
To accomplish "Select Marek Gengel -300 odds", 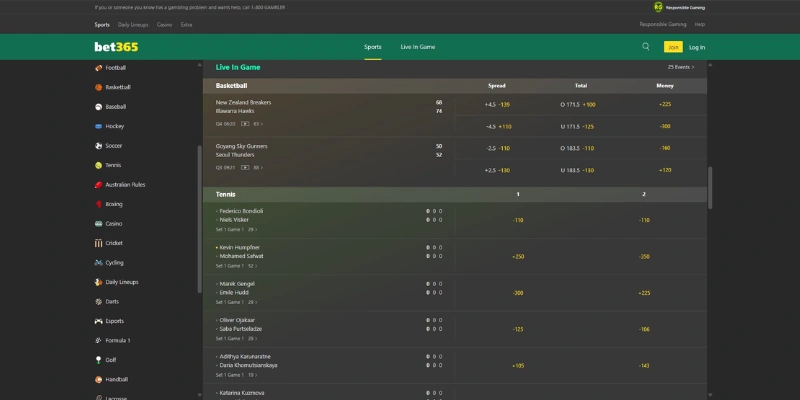I will click(518, 293).
